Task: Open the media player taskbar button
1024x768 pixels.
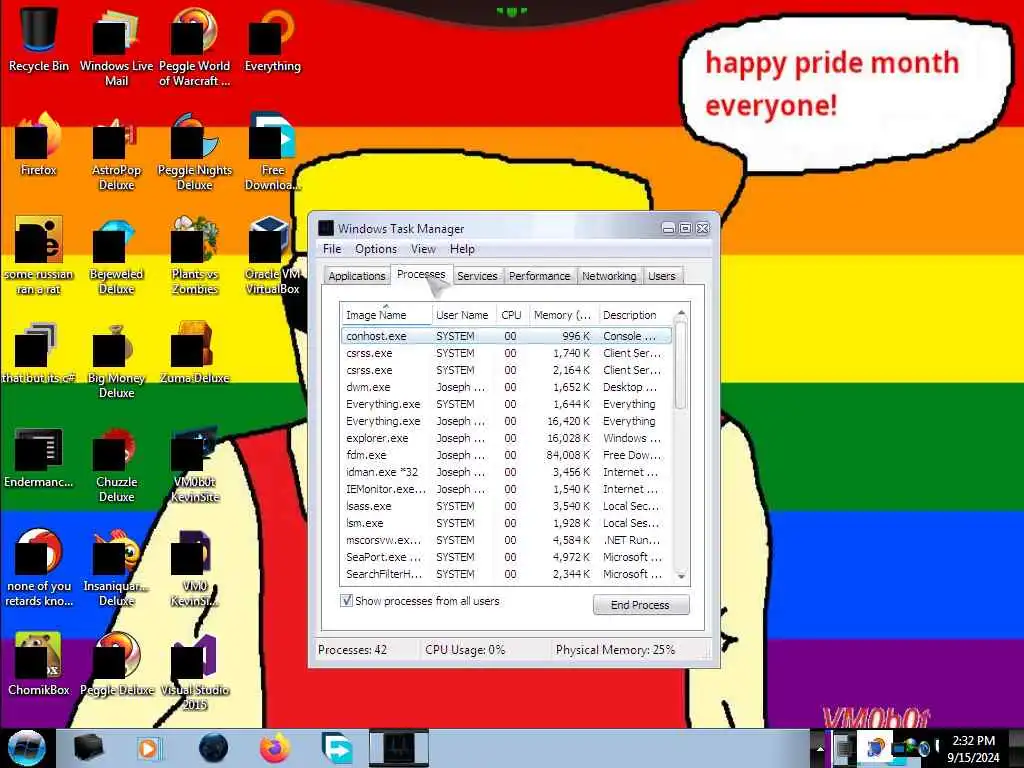Action: (149, 748)
